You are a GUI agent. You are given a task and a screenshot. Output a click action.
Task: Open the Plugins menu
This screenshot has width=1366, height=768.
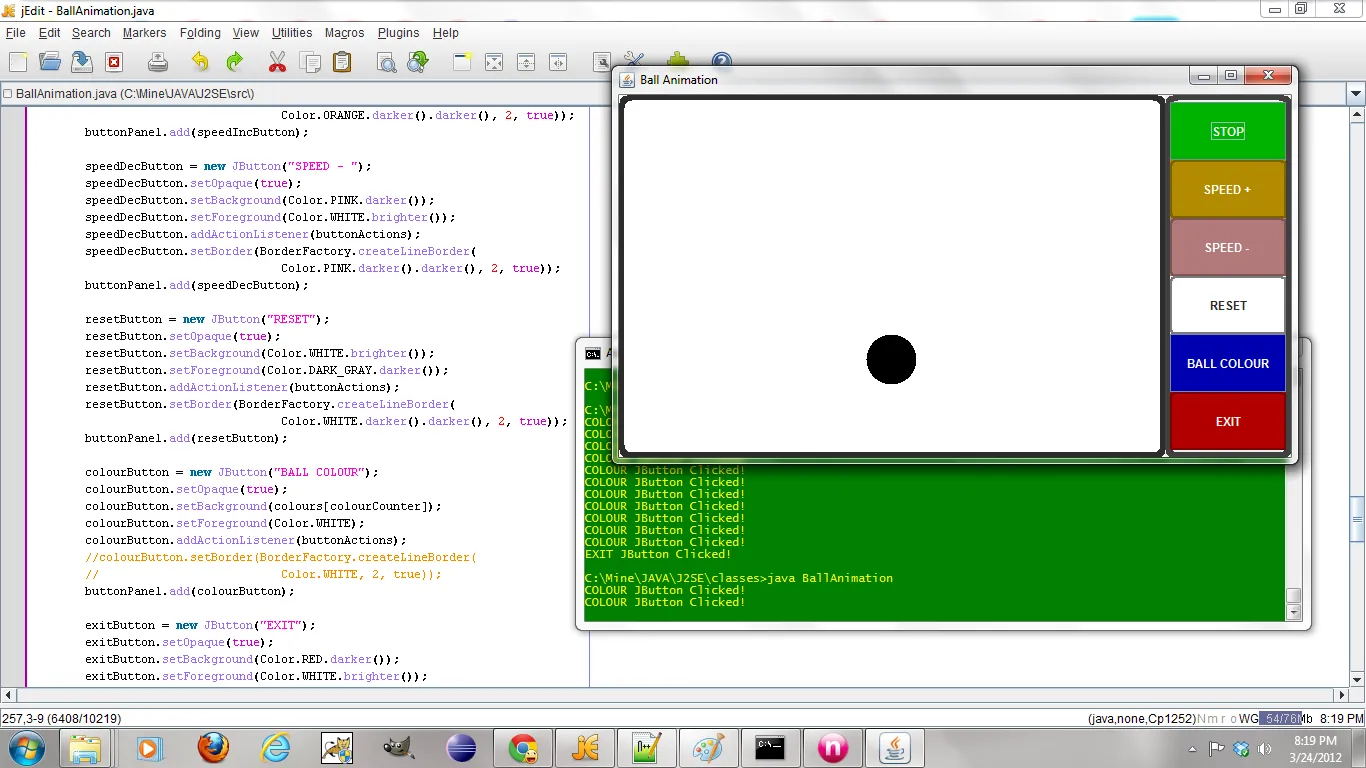tap(398, 33)
